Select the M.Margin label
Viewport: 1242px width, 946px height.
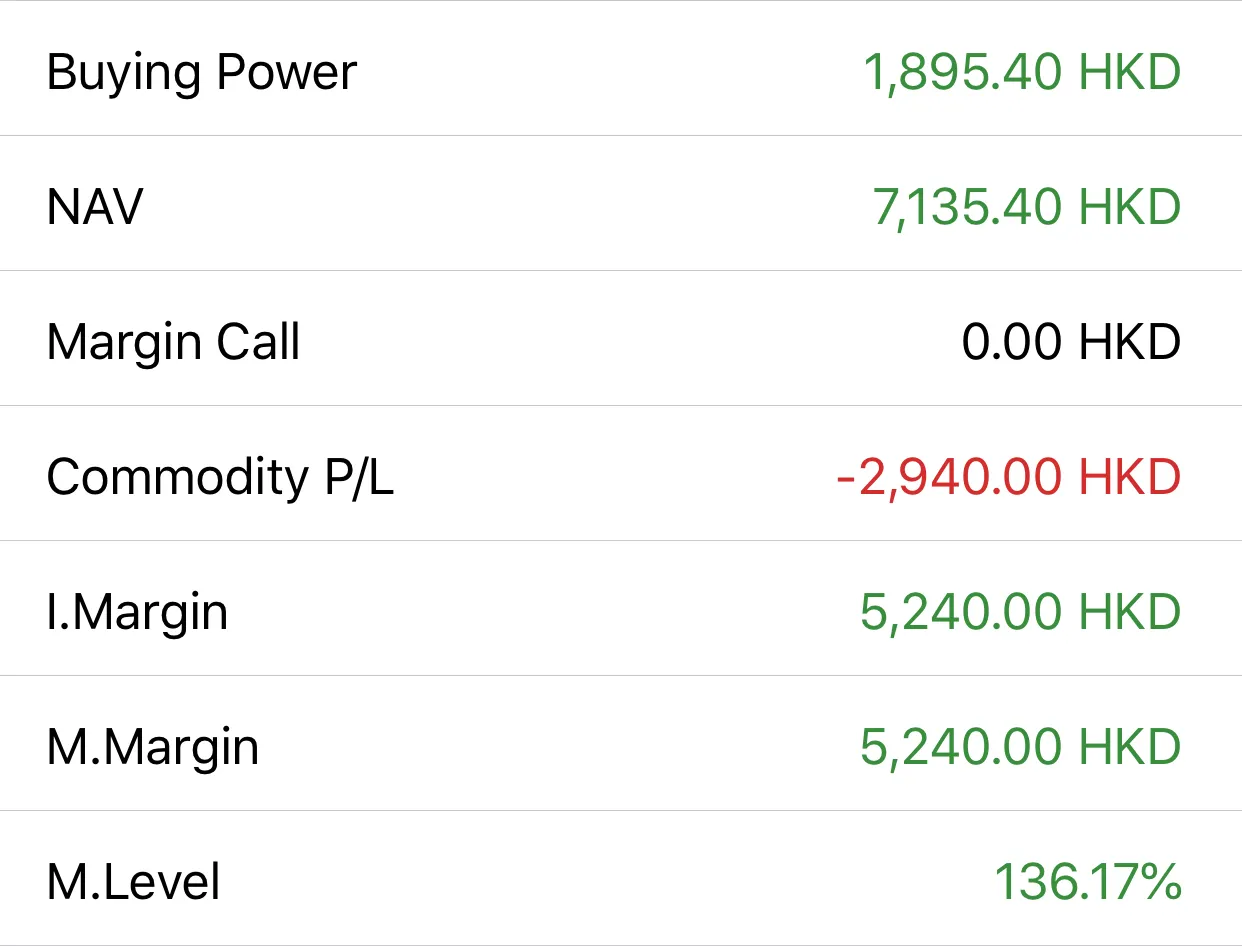coord(152,748)
